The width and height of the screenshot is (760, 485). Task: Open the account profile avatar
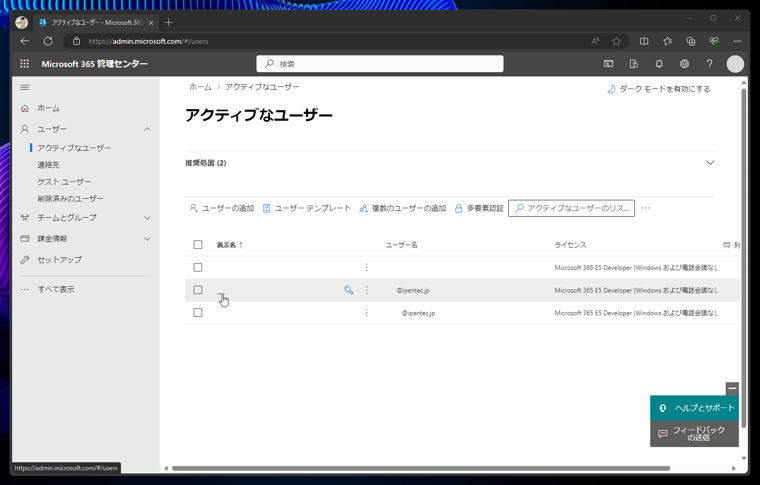735,64
